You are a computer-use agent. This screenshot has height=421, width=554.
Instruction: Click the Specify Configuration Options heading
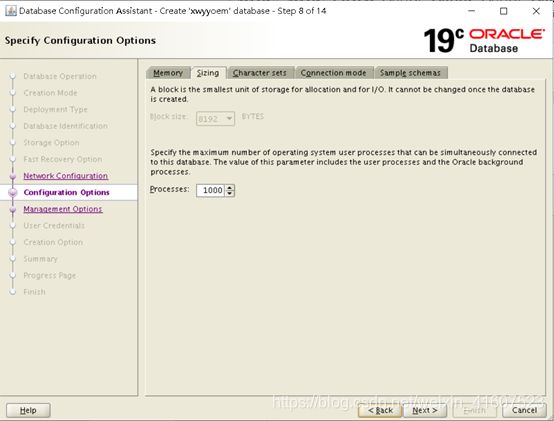[80, 40]
